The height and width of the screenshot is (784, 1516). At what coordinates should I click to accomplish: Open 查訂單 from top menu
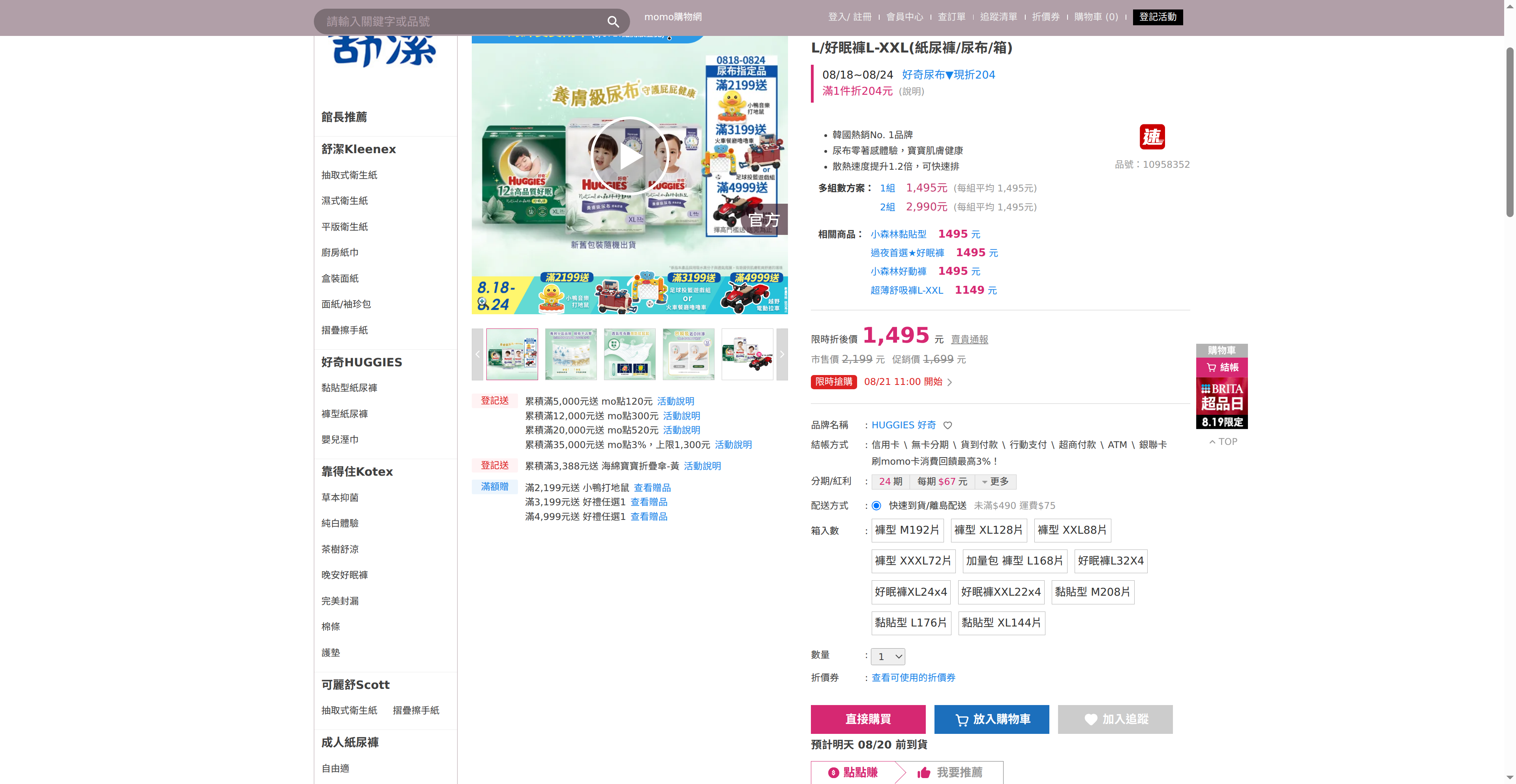[x=951, y=17]
